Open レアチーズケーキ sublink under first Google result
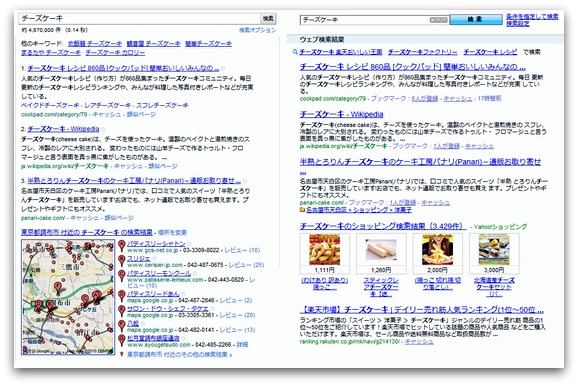This screenshot has height=386, width=578. tap(108, 105)
